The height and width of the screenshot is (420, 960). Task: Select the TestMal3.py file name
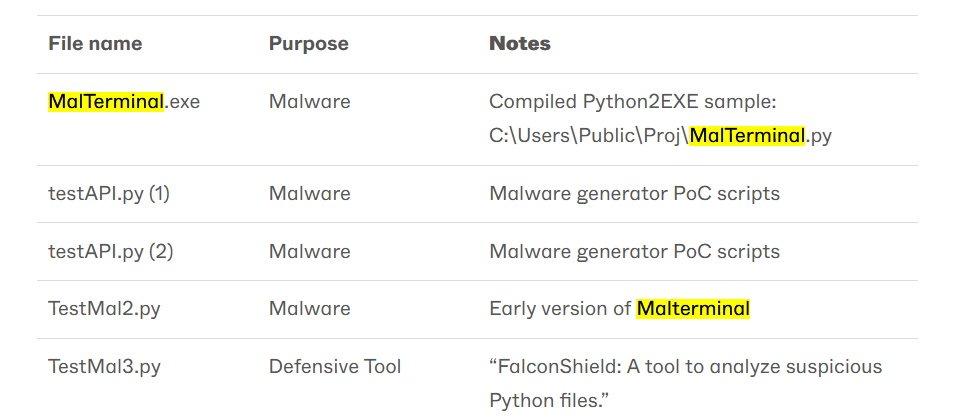point(104,367)
